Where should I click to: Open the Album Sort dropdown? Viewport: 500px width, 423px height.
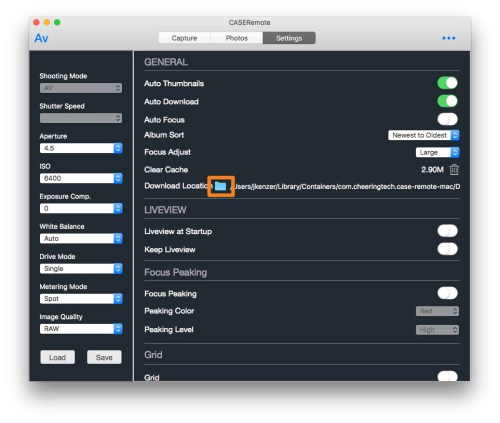point(424,135)
